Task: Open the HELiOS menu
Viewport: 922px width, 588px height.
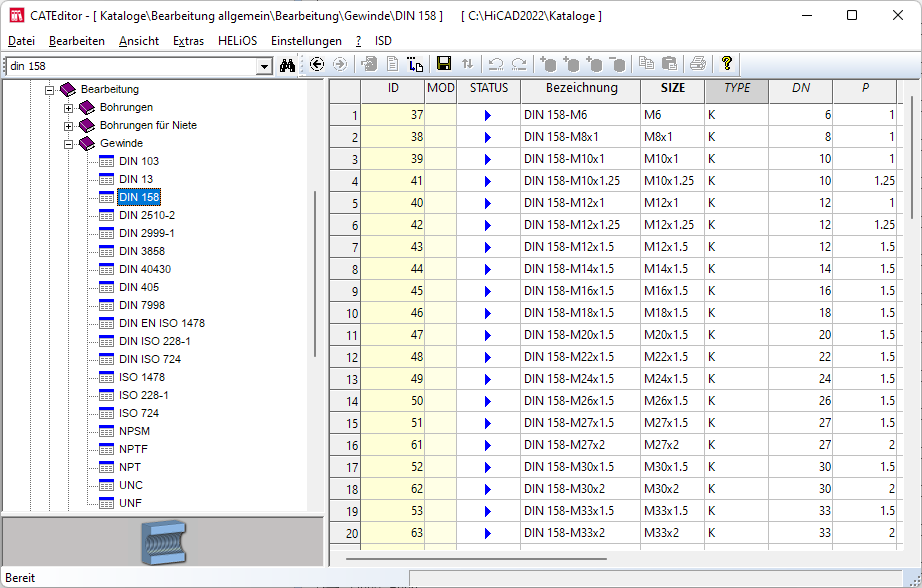Action: click(237, 41)
